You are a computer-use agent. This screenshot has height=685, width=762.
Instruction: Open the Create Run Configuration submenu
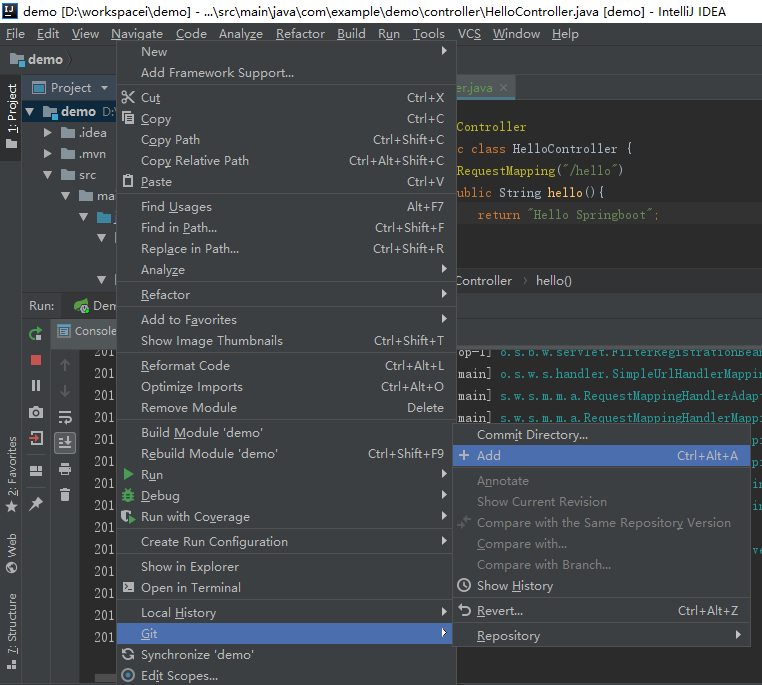coord(286,542)
